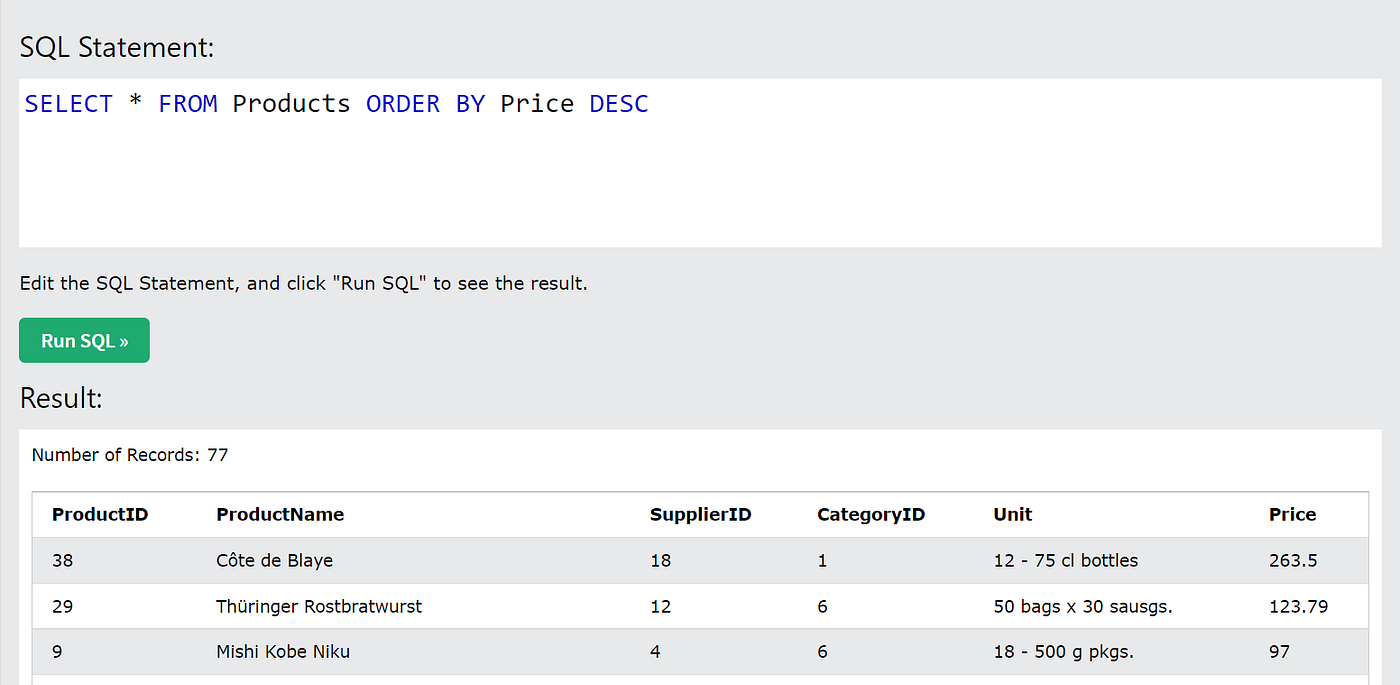Select the row for Côte de Blaye
This screenshot has width=1400, height=685.
273,561
